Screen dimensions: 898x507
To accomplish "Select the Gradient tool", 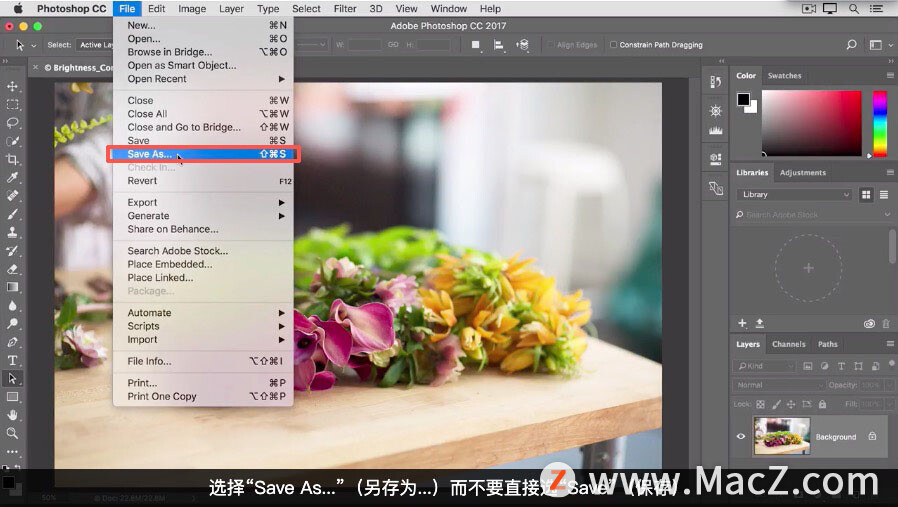I will [x=12, y=287].
